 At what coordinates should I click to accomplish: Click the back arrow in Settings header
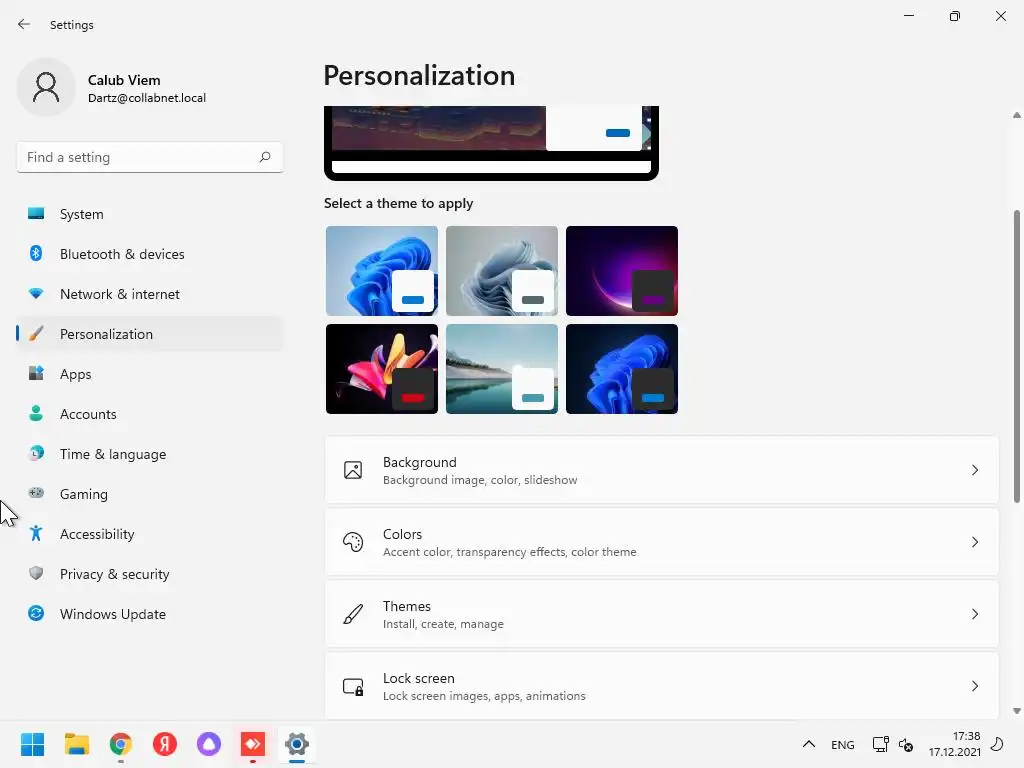click(24, 24)
